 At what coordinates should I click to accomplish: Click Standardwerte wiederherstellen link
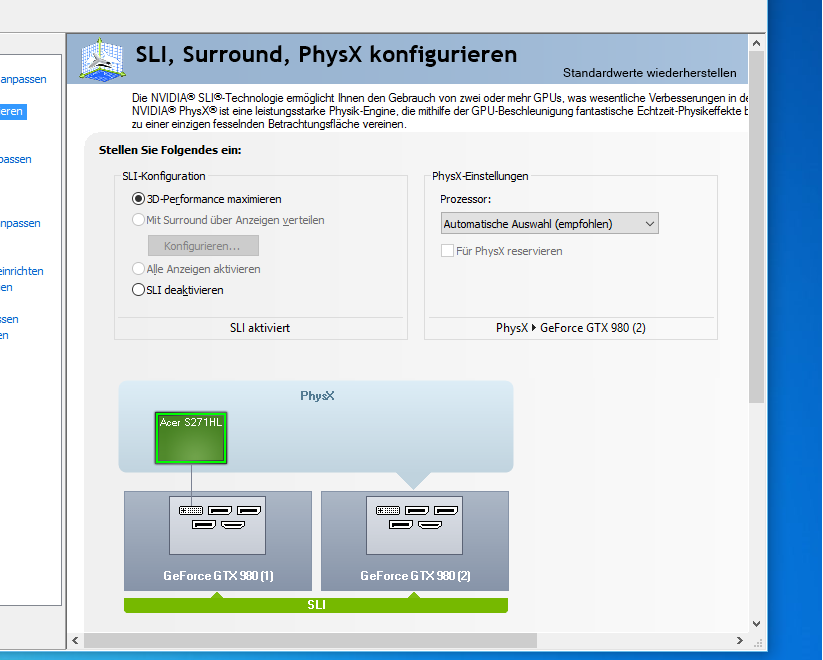click(650, 73)
